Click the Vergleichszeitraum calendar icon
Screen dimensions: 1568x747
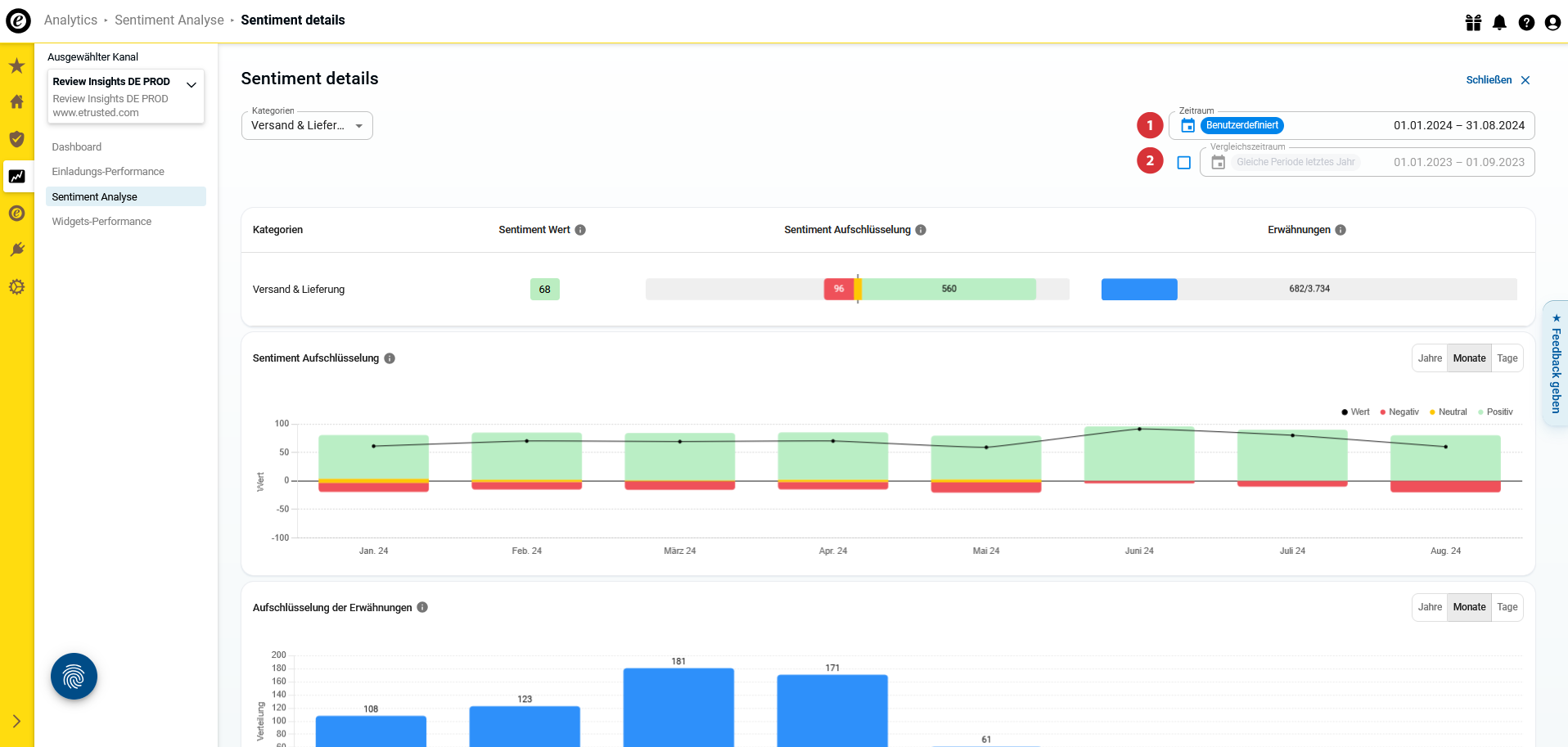1218,162
